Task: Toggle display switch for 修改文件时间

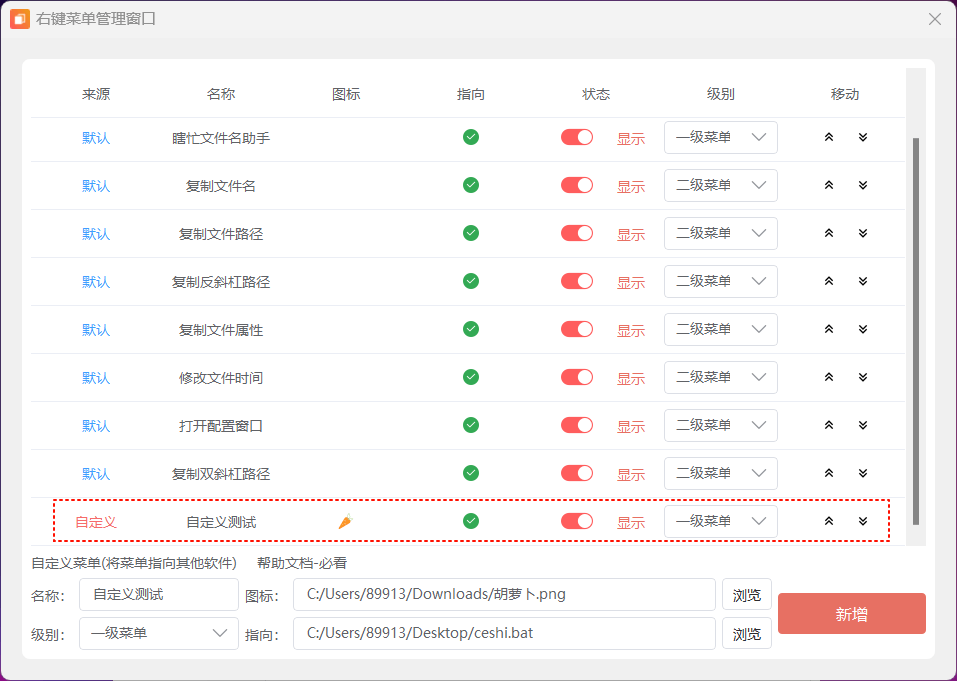Action: click(x=577, y=377)
